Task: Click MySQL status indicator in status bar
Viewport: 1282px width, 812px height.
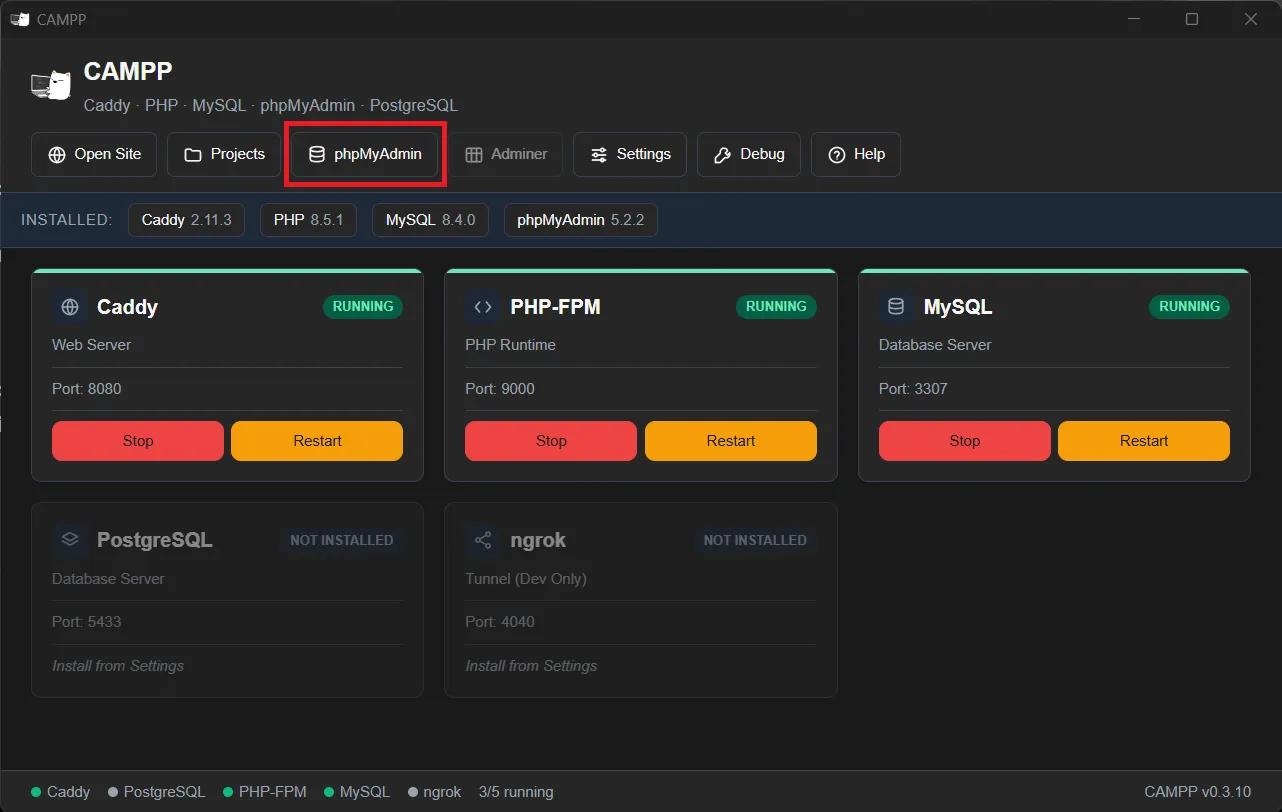Action: pos(357,792)
